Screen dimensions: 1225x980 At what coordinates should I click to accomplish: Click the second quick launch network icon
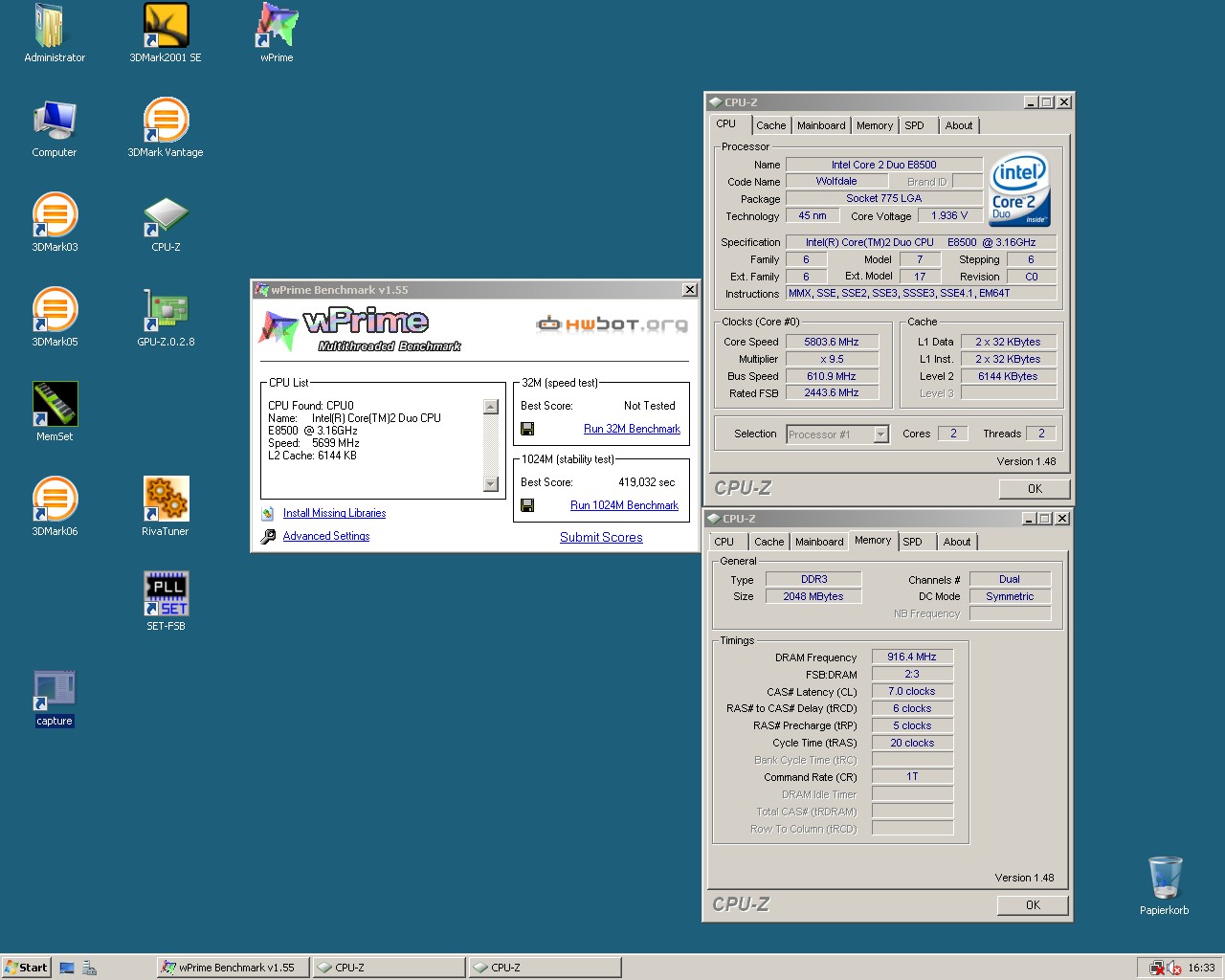[89, 969]
